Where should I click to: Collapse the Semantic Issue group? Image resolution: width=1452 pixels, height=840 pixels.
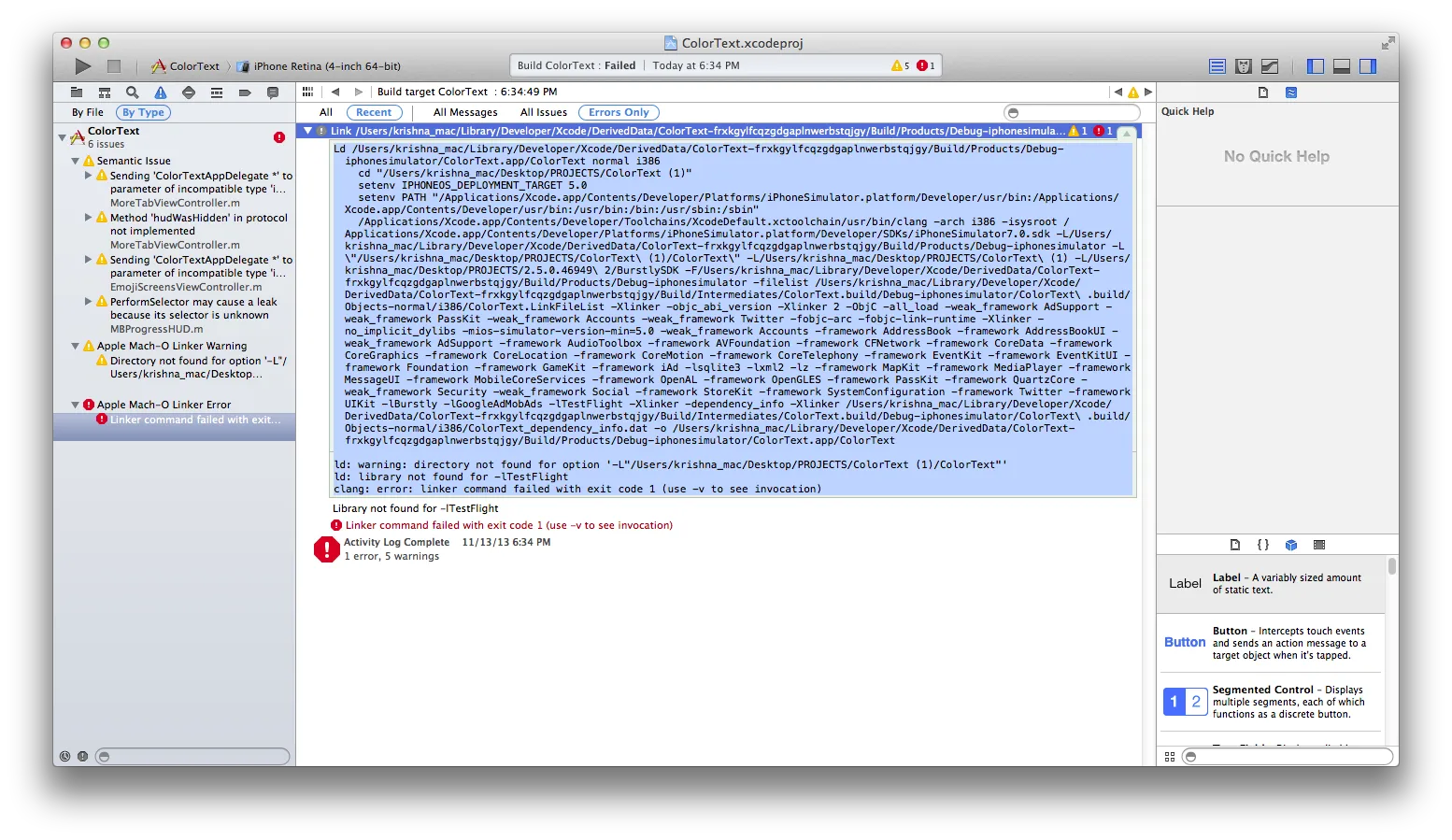[76, 161]
